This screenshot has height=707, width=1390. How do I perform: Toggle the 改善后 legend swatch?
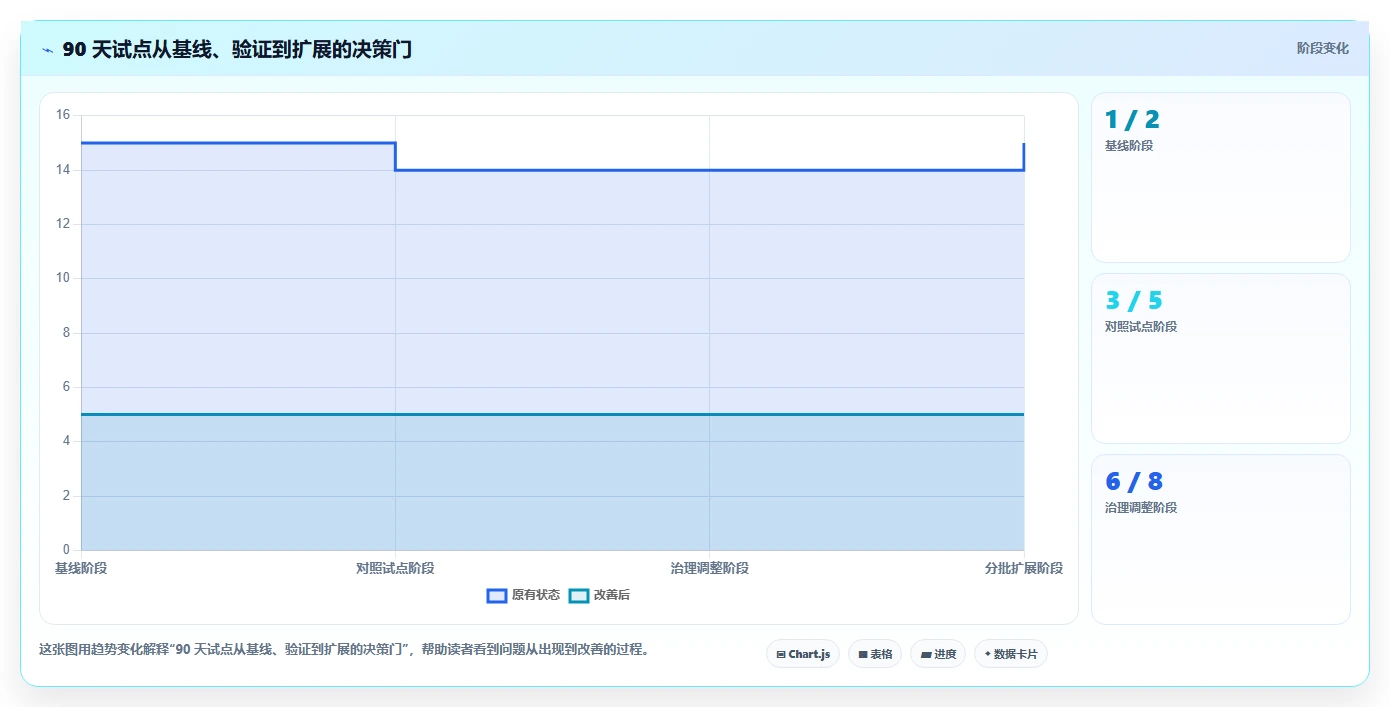tap(579, 595)
